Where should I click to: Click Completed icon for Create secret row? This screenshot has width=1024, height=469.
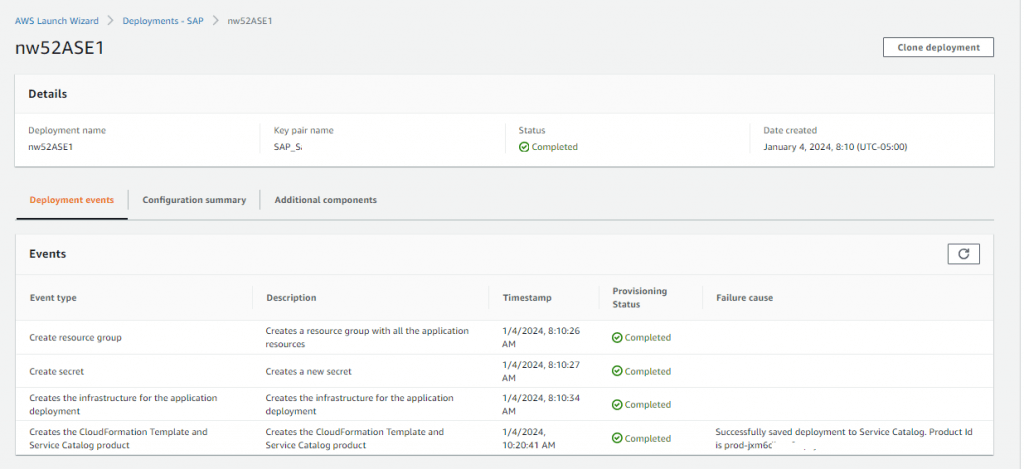[617, 371]
